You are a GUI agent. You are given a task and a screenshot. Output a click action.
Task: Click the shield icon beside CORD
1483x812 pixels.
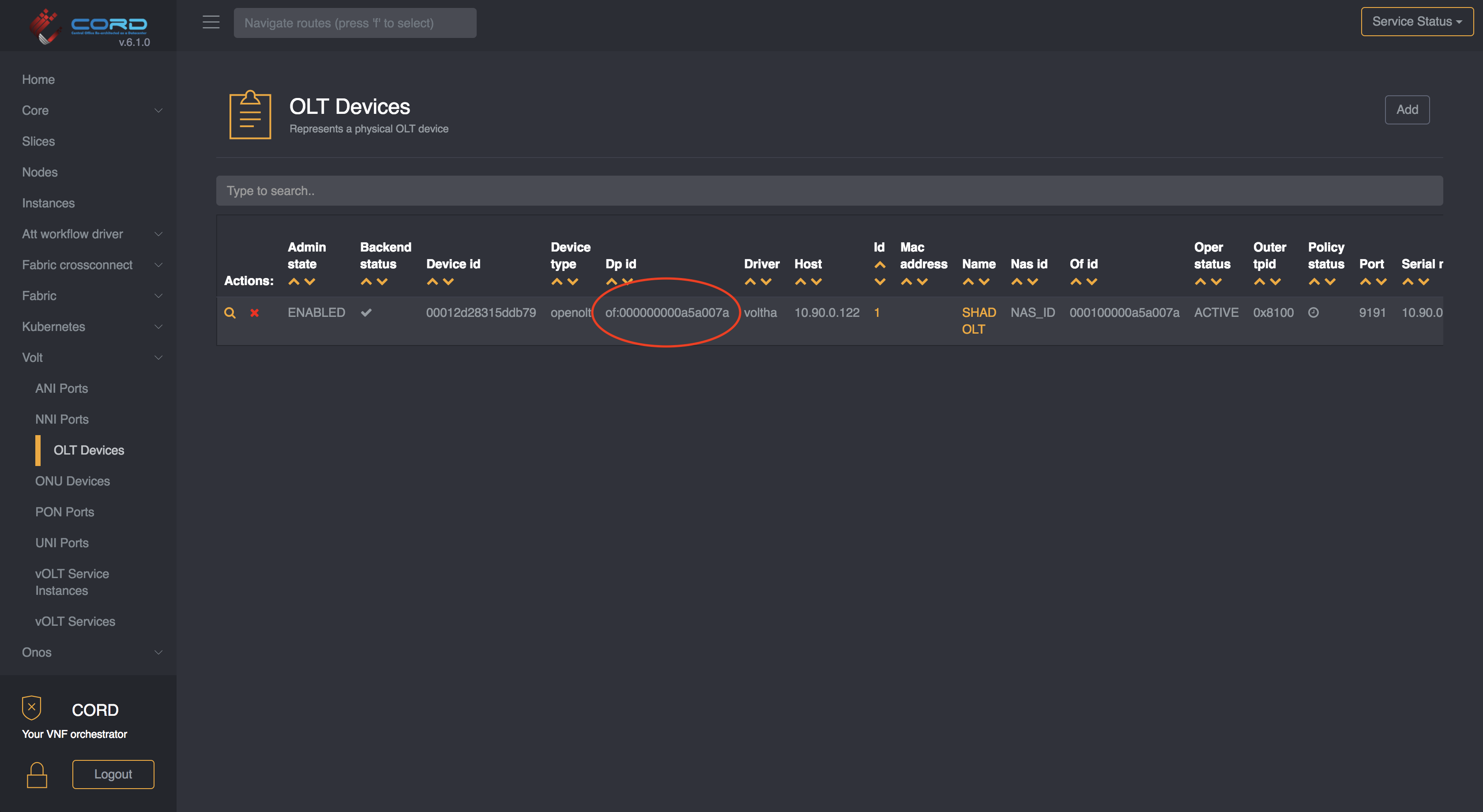[x=32, y=707]
